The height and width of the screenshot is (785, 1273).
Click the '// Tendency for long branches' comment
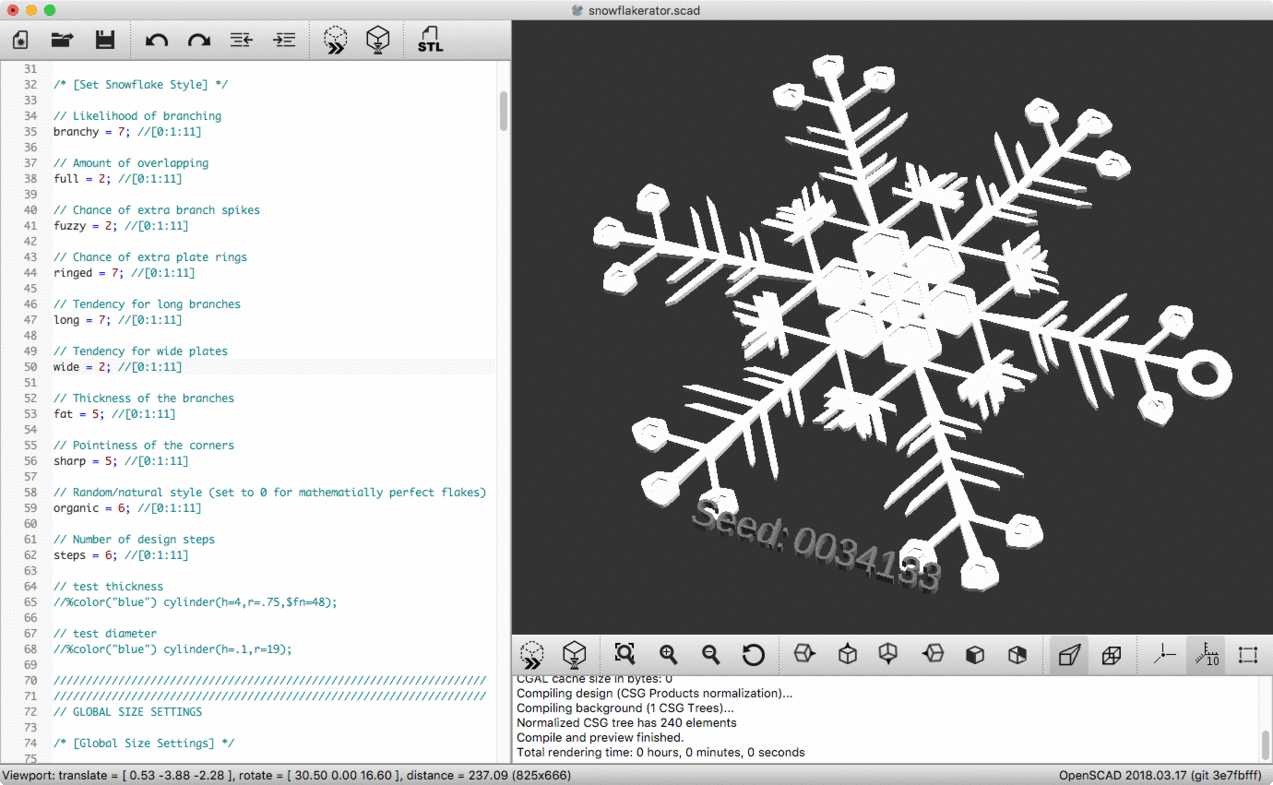[146, 304]
